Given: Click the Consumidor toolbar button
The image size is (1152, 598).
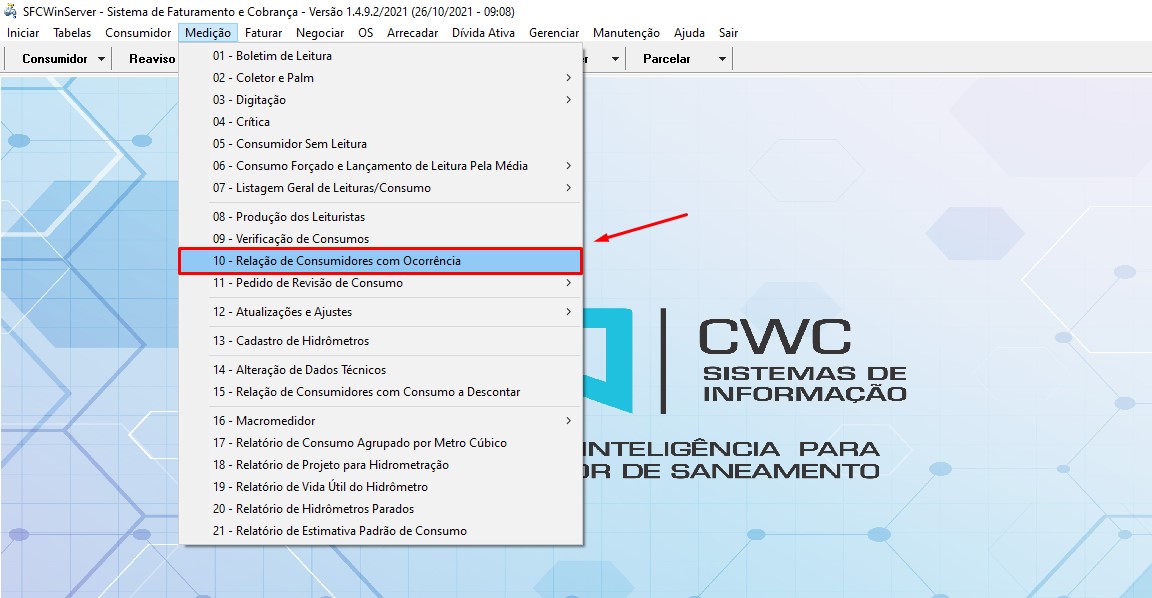Looking at the screenshot, I should pyautogui.click(x=53, y=58).
